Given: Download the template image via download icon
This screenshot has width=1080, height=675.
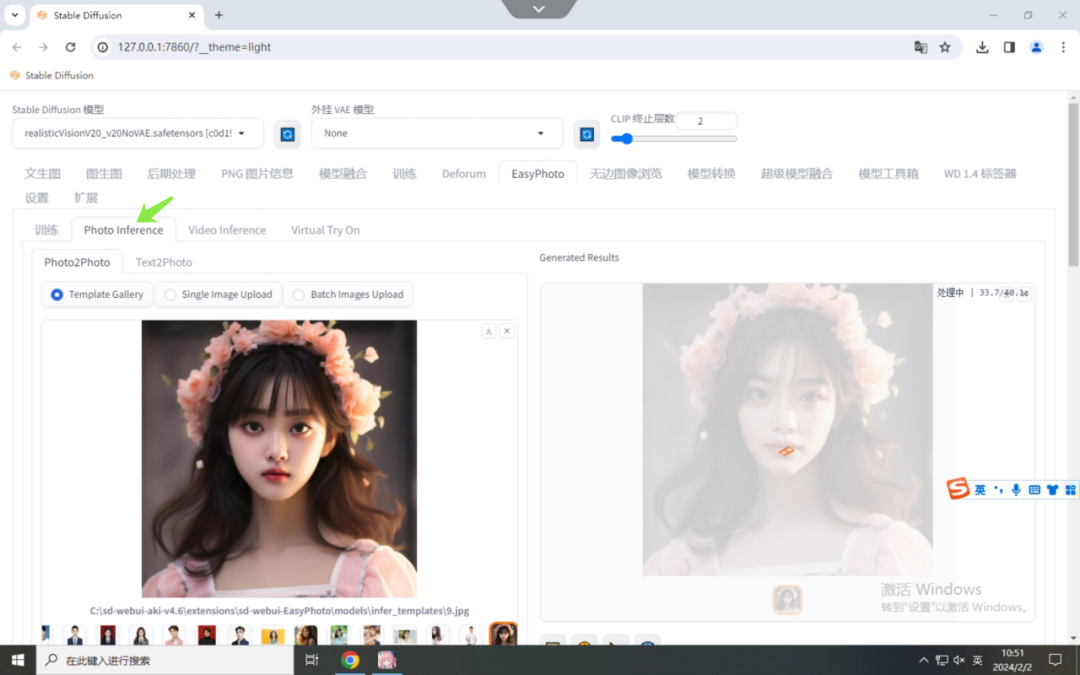Looking at the screenshot, I should pos(489,331).
